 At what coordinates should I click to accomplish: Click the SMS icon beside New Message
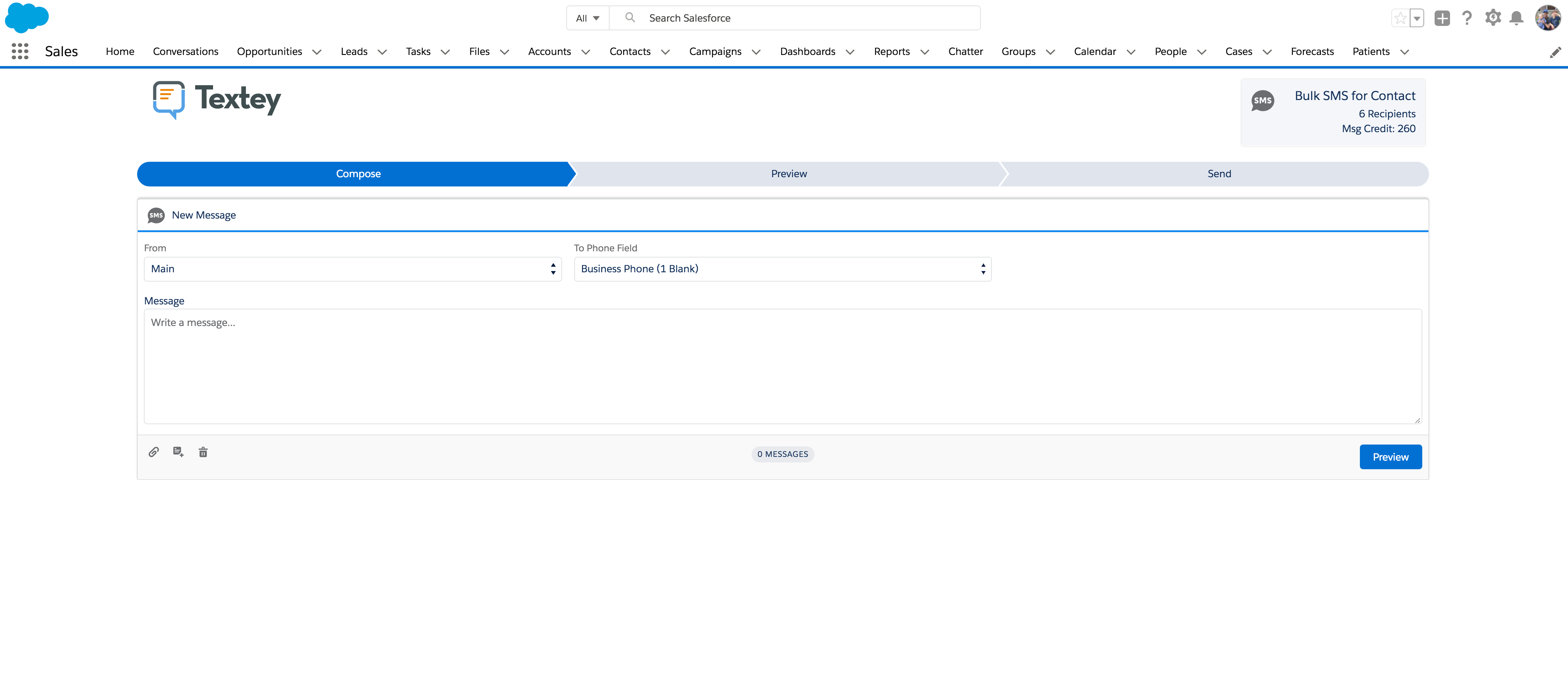(x=157, y=215)
